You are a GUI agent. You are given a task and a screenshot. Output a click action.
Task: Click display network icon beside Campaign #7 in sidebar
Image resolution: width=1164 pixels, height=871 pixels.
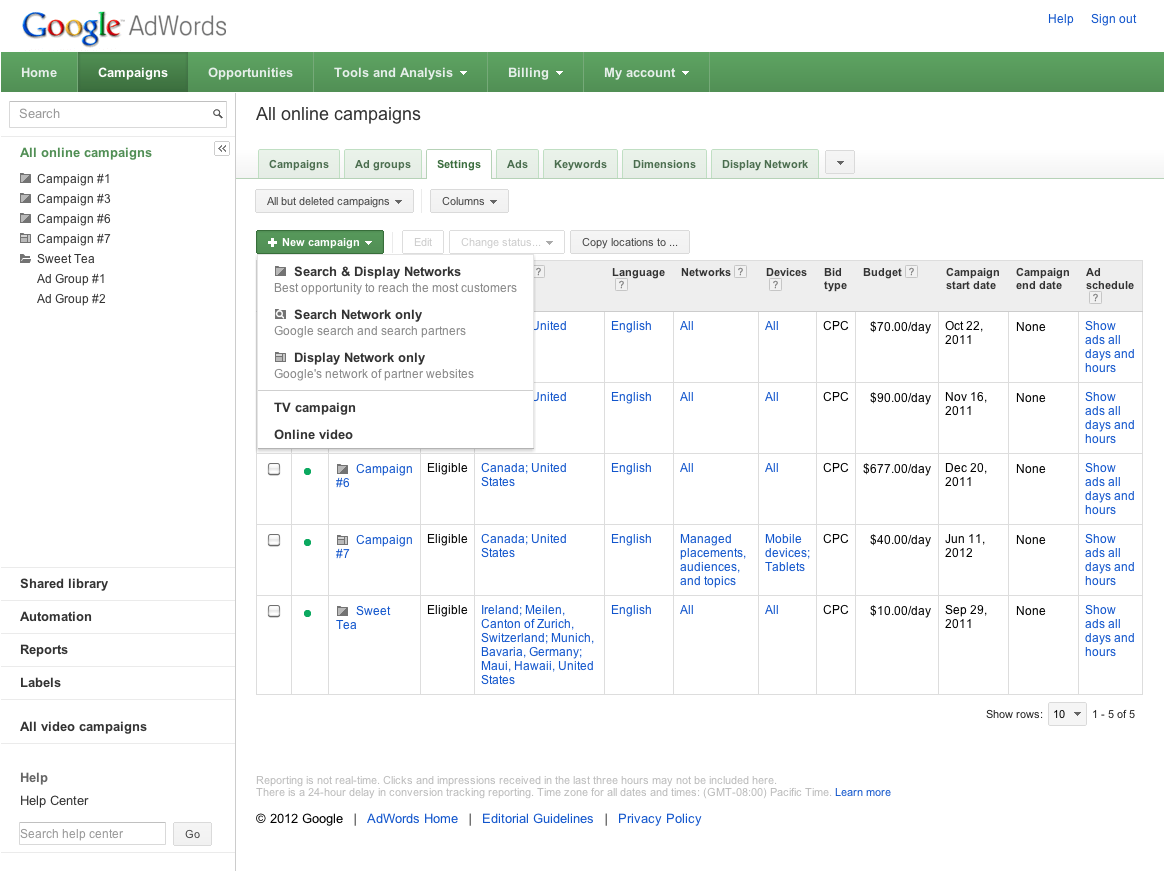[x=25, y=238]
